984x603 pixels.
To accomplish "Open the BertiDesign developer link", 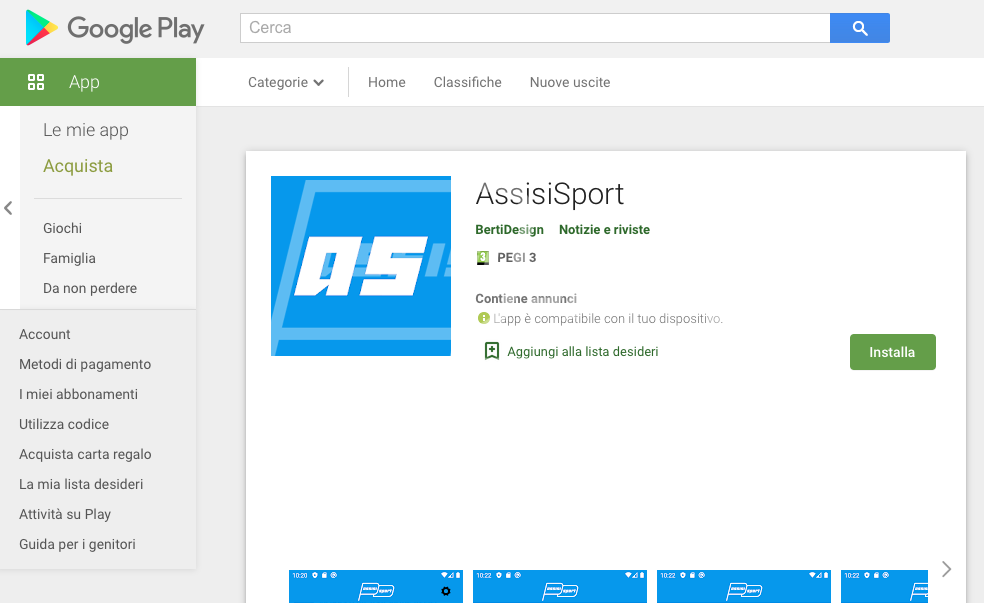I will 509,230.
